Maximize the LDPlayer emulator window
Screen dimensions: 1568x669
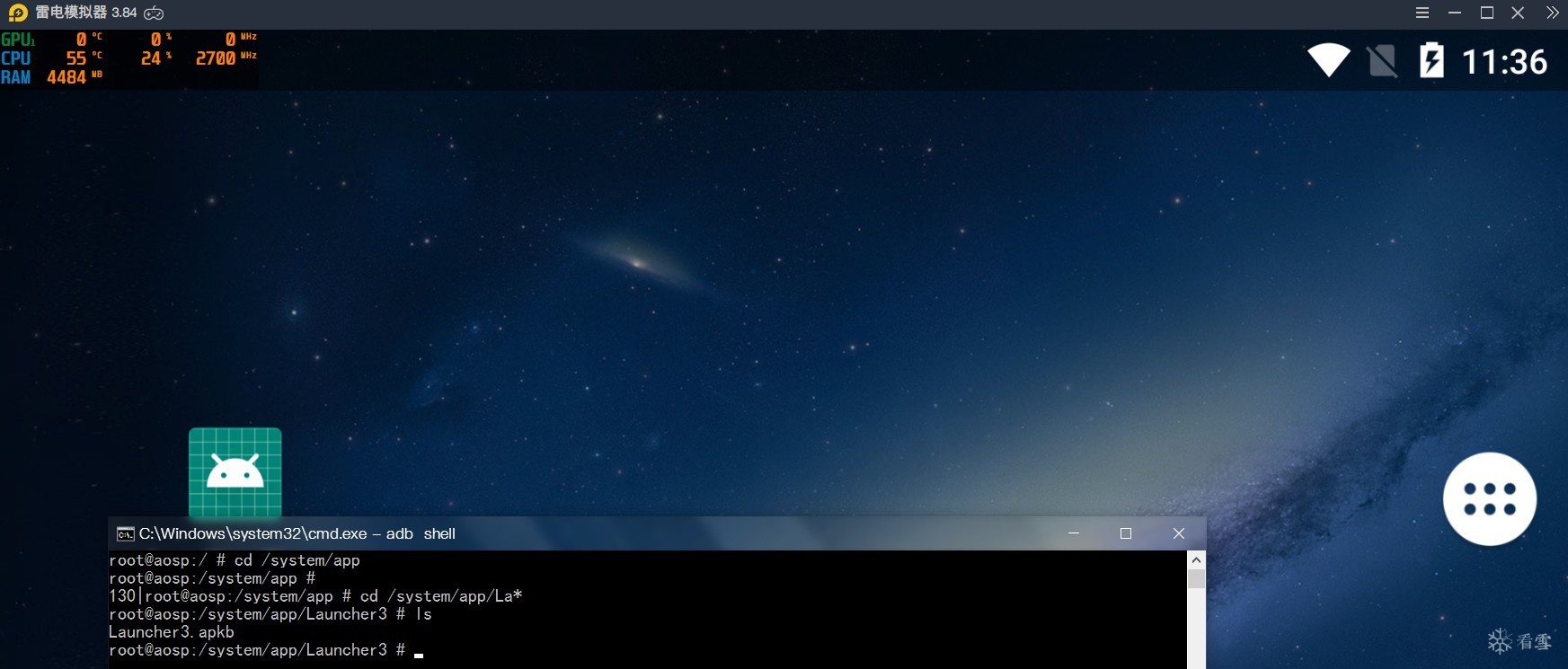click(x=1487, y=13)
